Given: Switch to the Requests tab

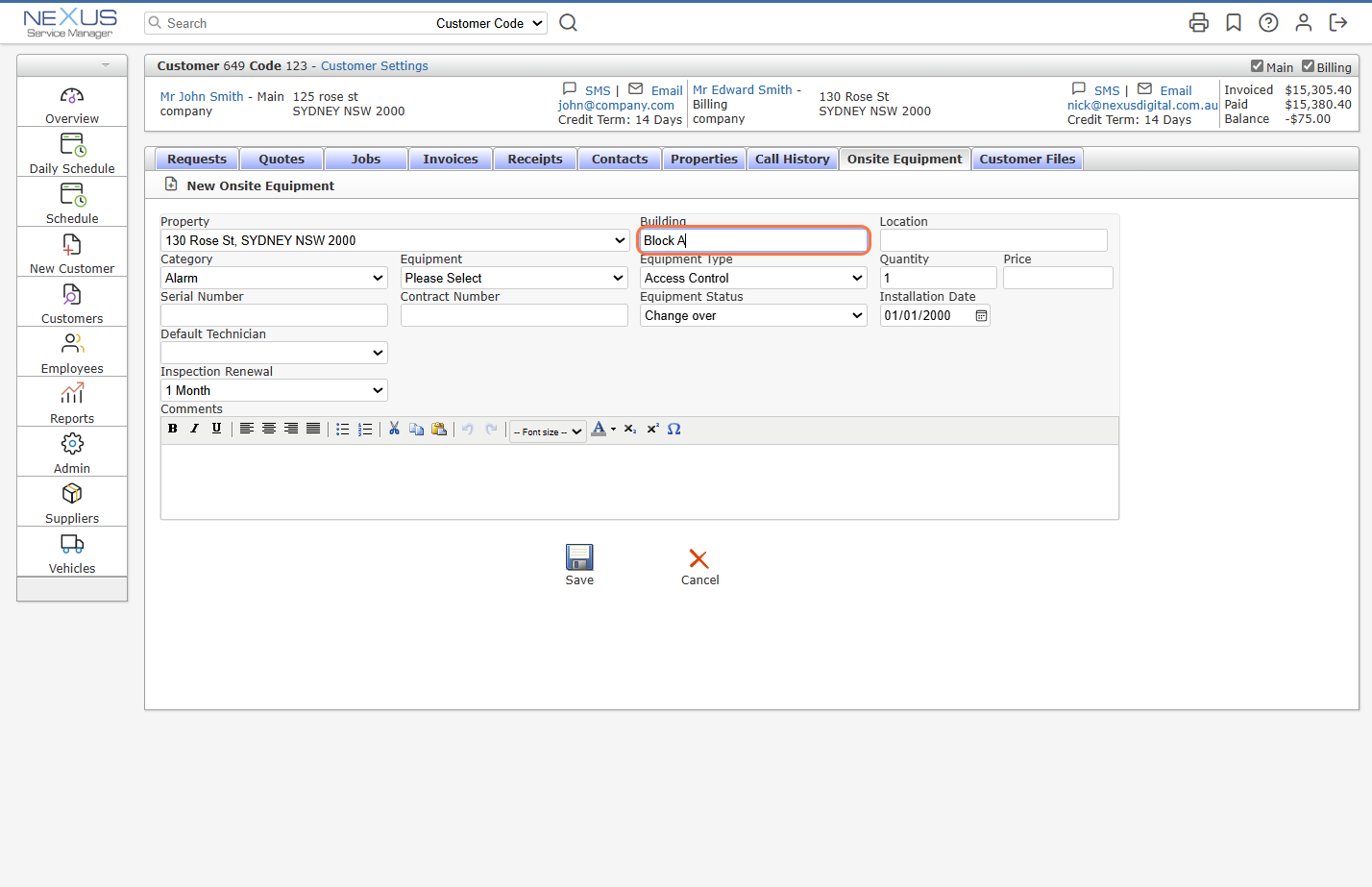Looking at the screenshot, I should [197, 159].
